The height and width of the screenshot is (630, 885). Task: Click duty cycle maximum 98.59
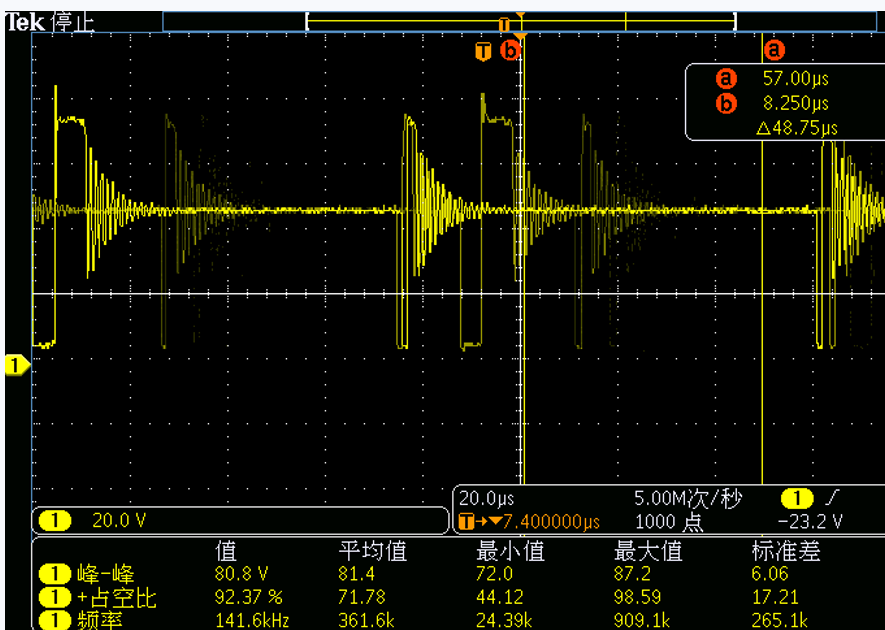click(x=637, y=597)
